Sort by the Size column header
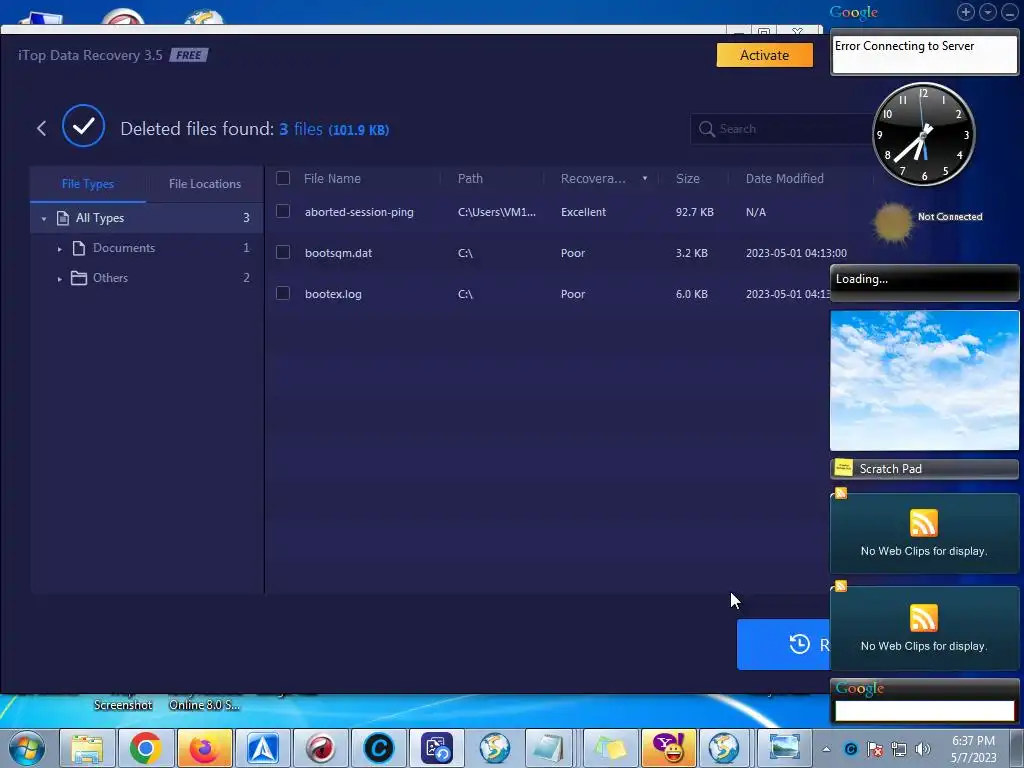 tap(688, 178)
